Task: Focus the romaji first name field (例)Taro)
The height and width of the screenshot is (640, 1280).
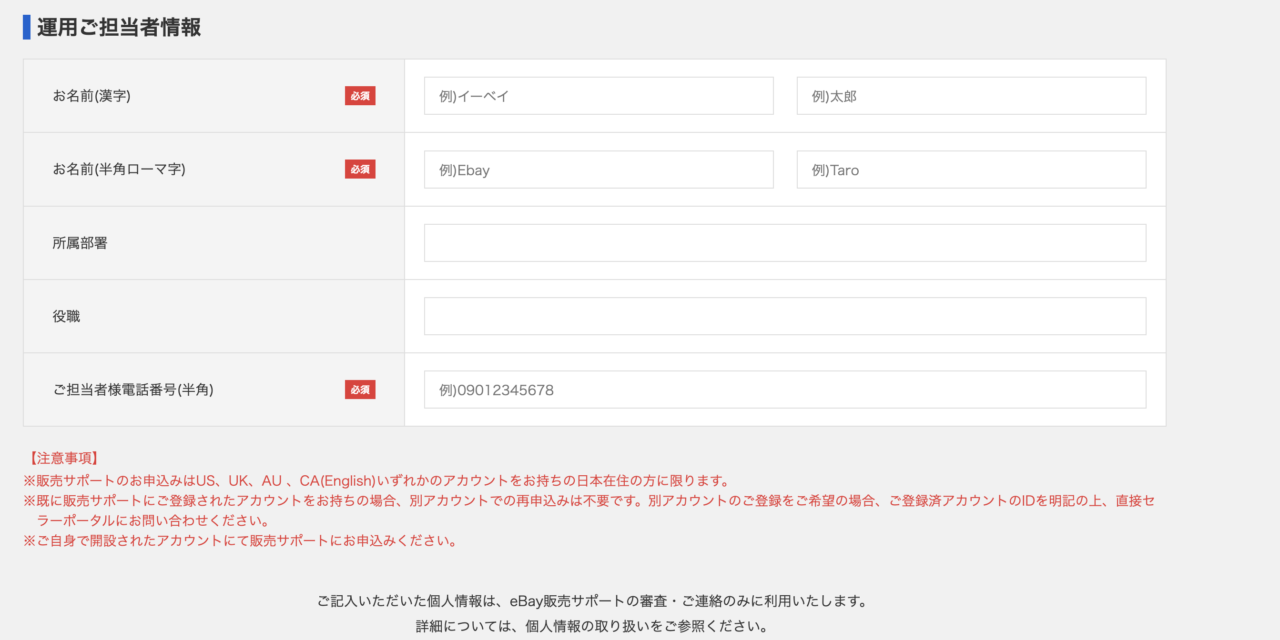Action: pyautogui.click(x=971, y=170)
